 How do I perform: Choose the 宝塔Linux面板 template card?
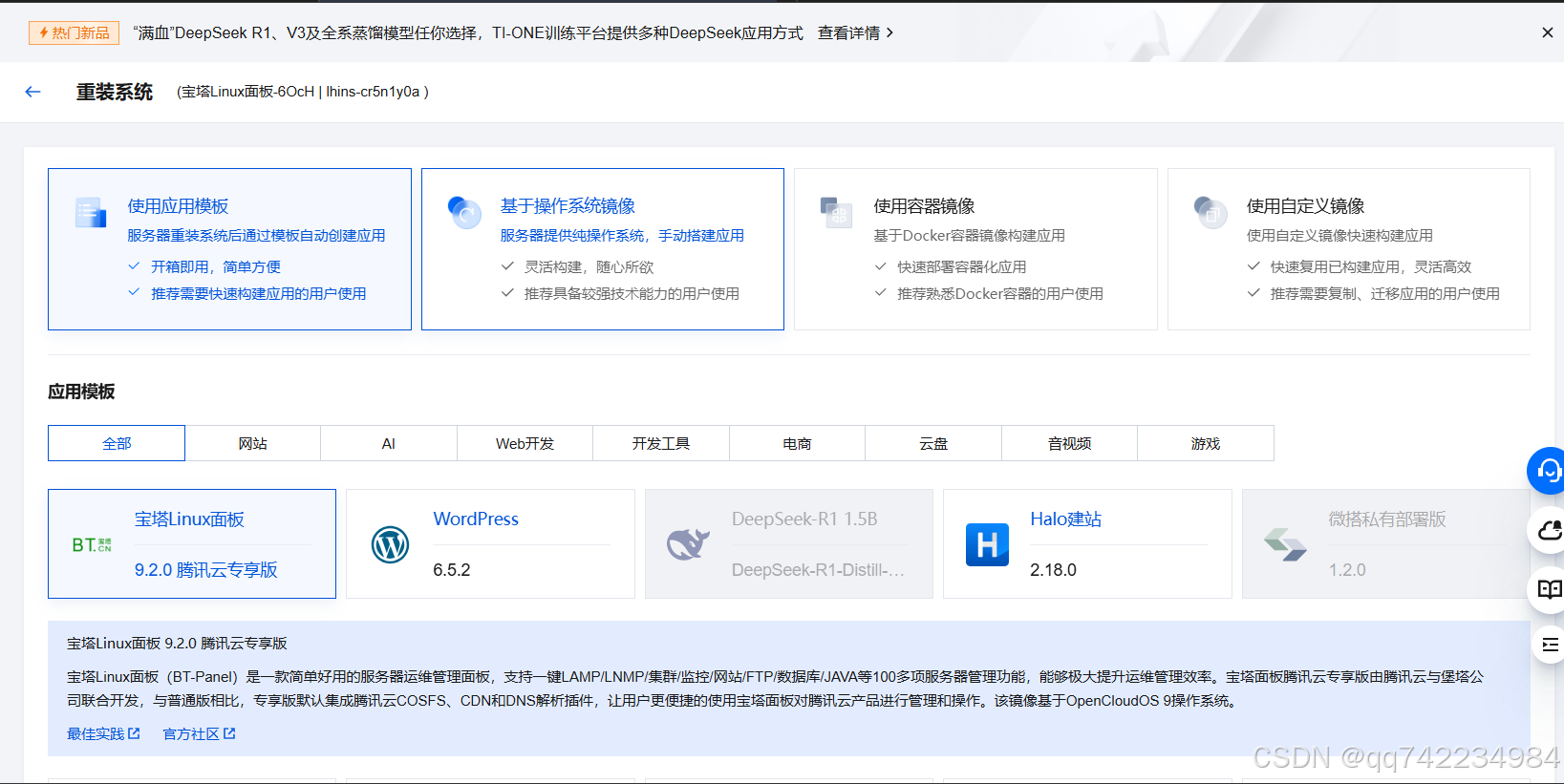click(192, 543)
